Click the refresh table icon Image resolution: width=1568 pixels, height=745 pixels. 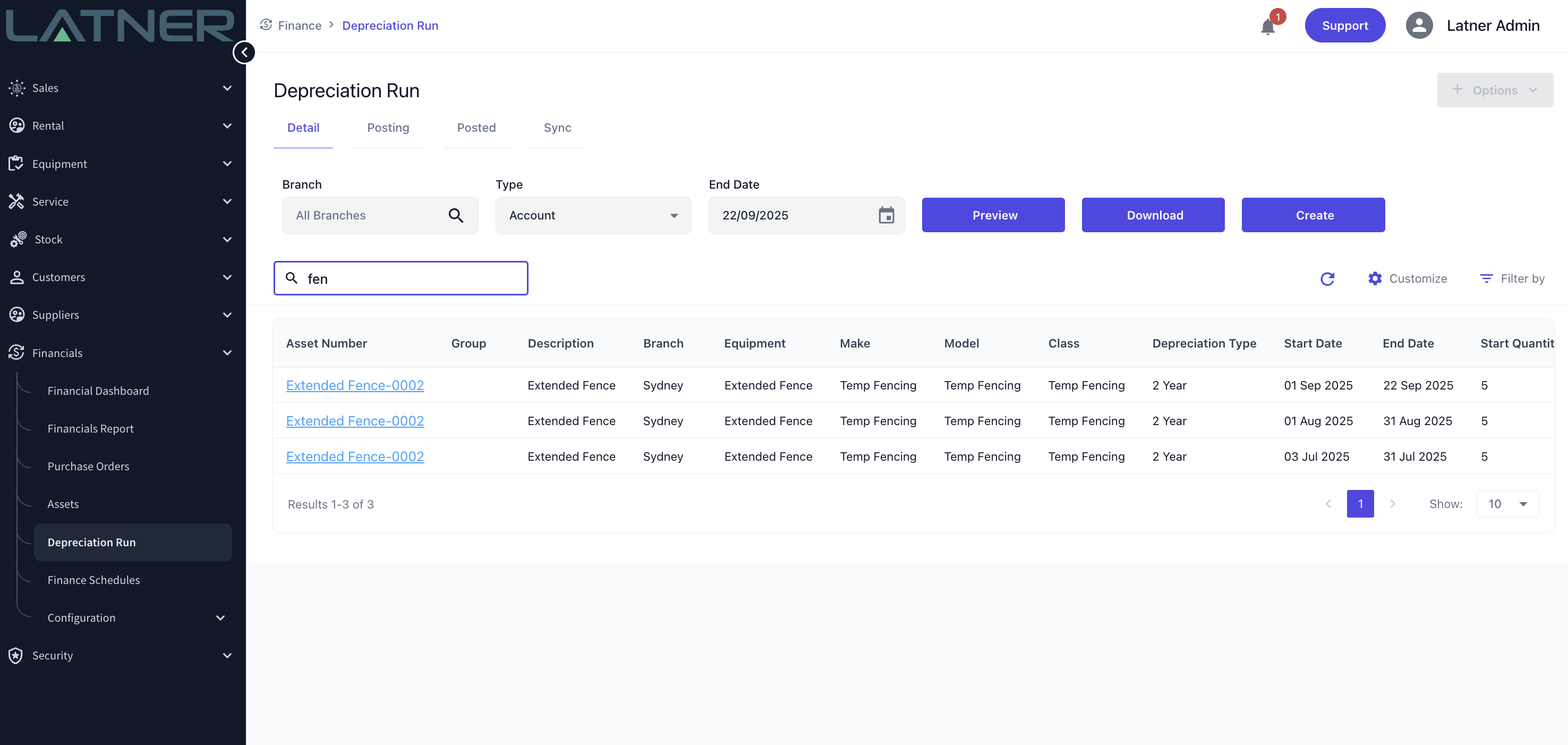click(1327, 278)
